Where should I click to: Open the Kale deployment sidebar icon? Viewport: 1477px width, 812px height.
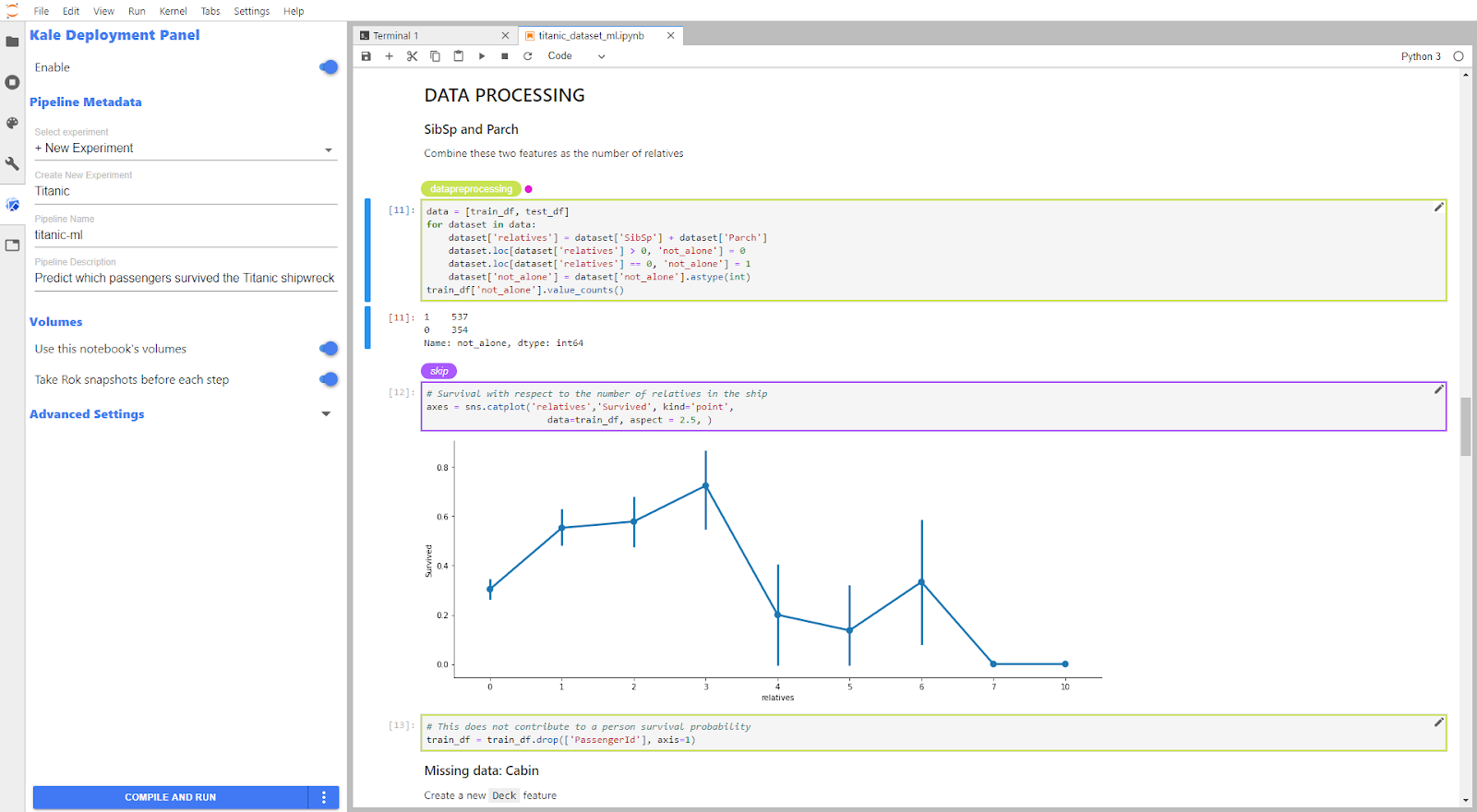tap(12, 205)
